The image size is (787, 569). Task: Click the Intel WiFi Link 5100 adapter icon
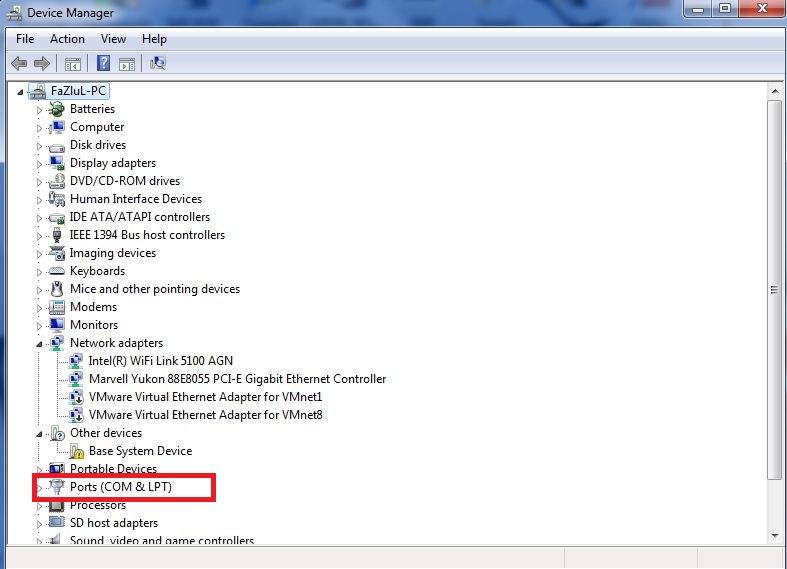click(76, 361)
